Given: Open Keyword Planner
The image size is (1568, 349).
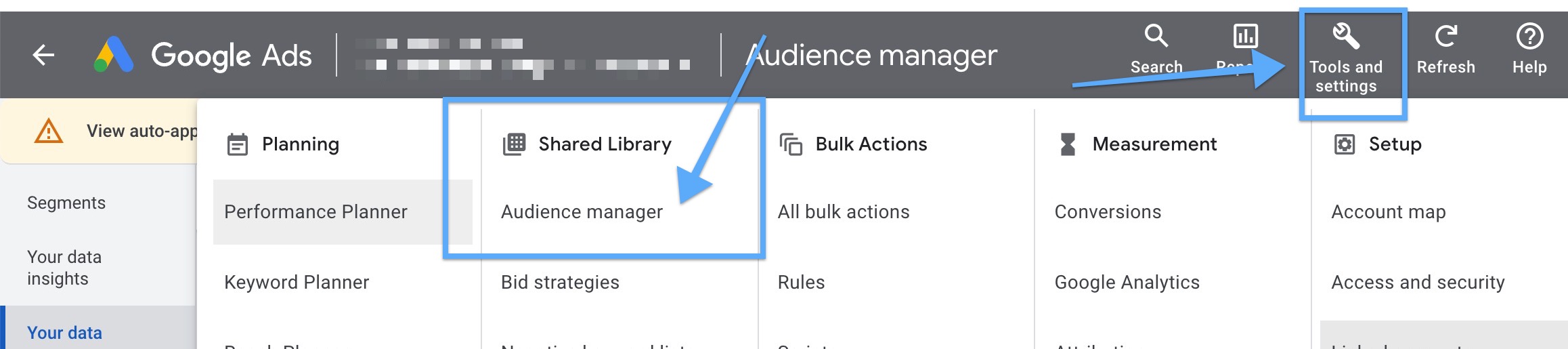Looking at the screenshot, I should pyautogui.click(x=297, y=282).
